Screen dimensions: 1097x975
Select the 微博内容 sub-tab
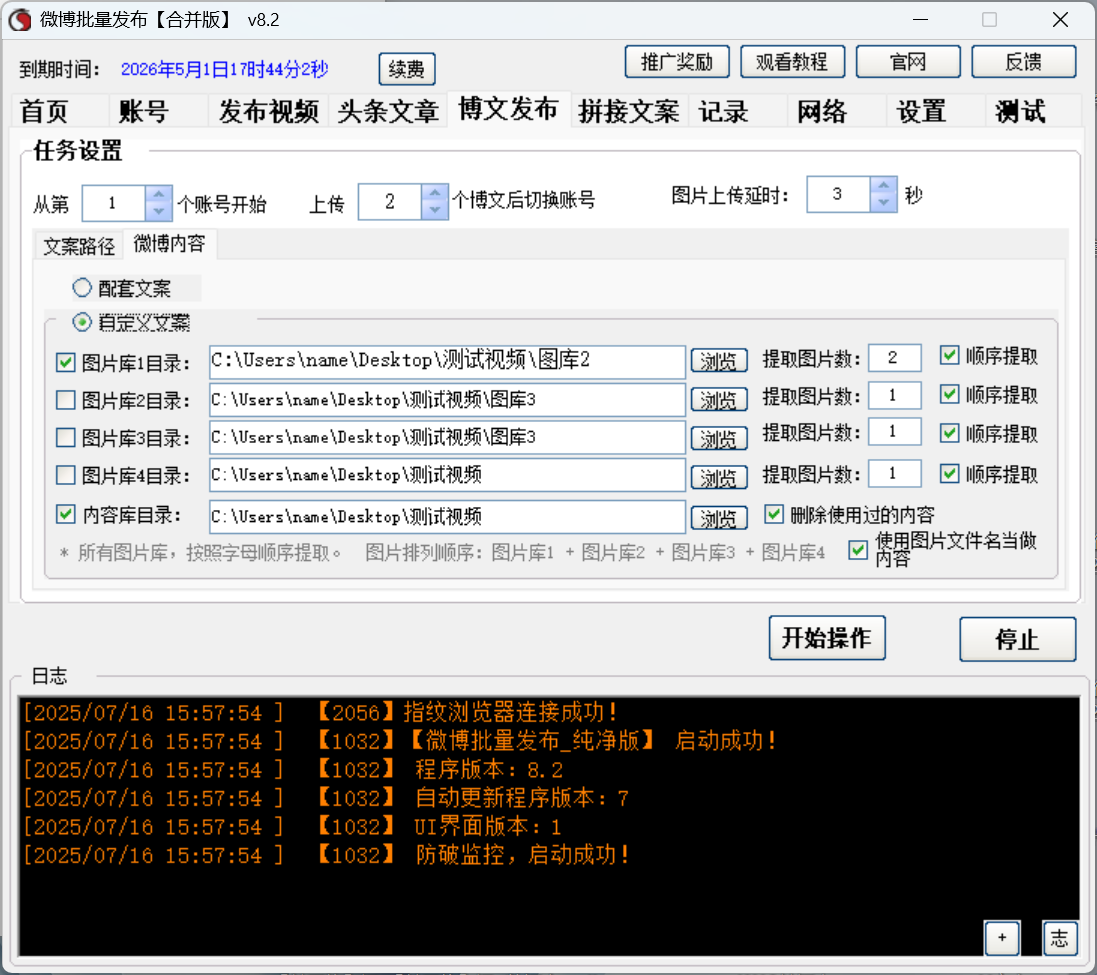click(x=169, y=243)
